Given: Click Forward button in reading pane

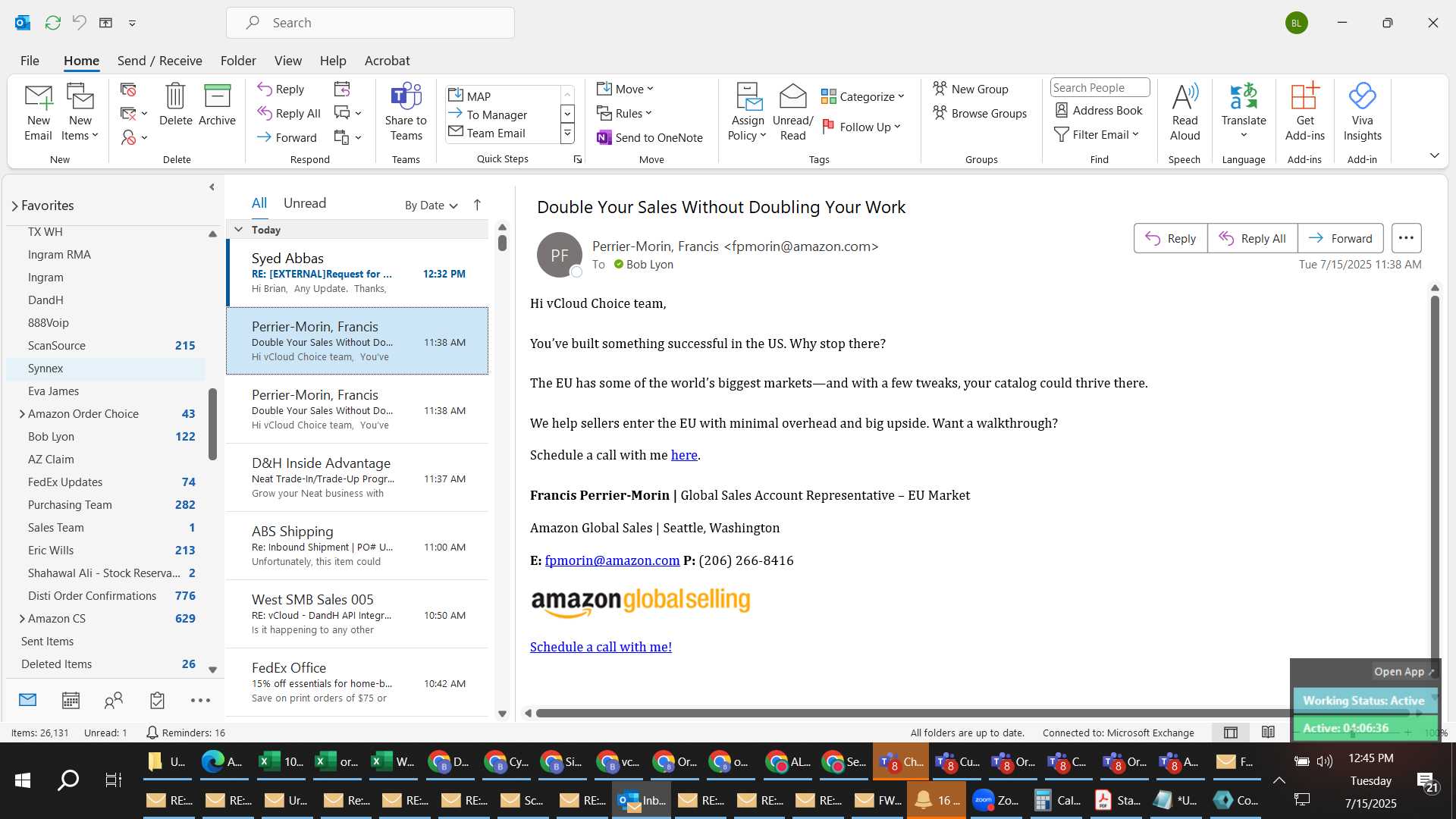Looking at the screenshot, I should click(1340, 238).
